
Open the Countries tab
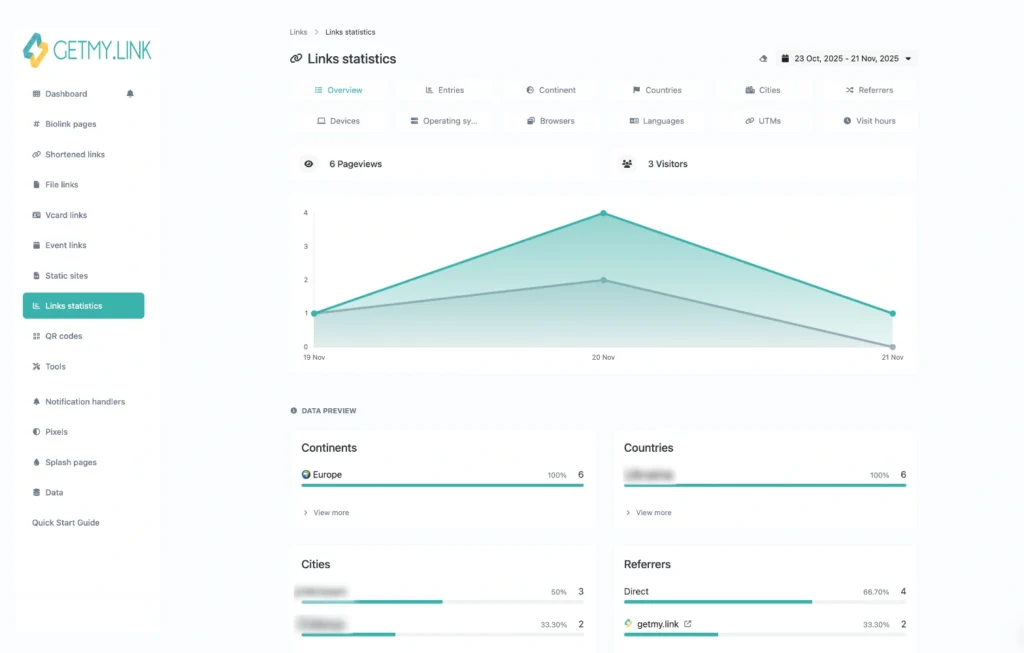point(657,90)
